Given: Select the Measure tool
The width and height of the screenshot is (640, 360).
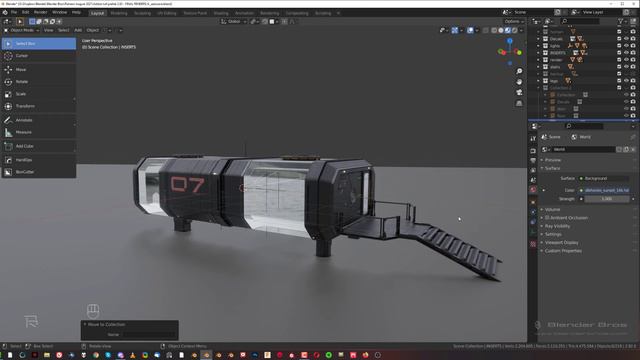Looking at the screenshot, I should point(39,132).
